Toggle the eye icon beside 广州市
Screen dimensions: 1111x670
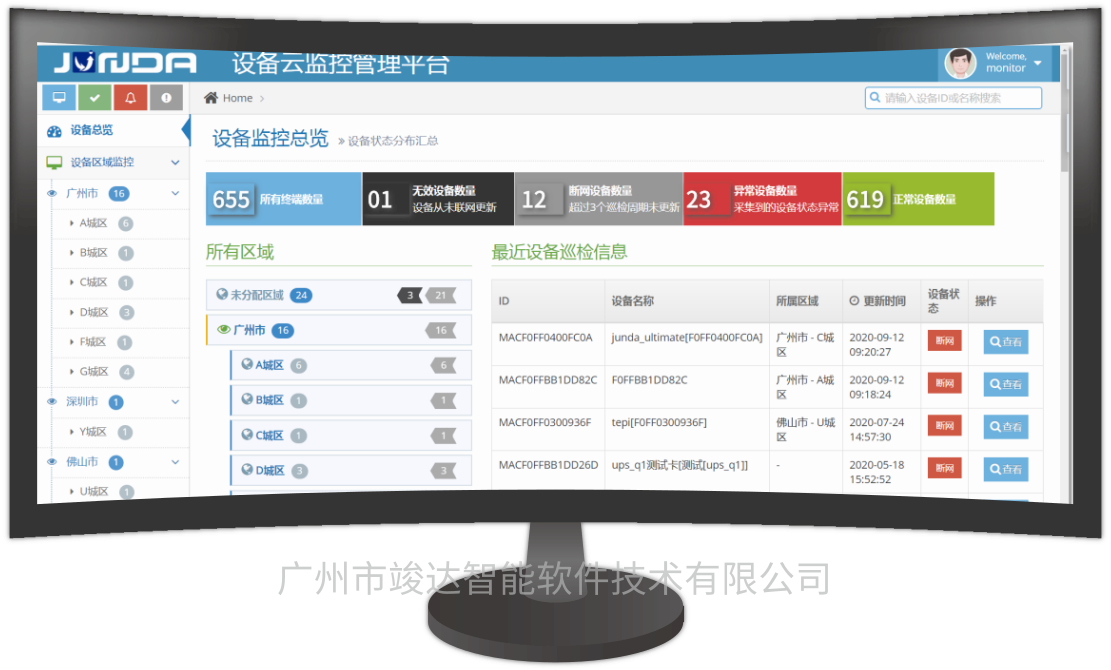[x=50, y=194]
